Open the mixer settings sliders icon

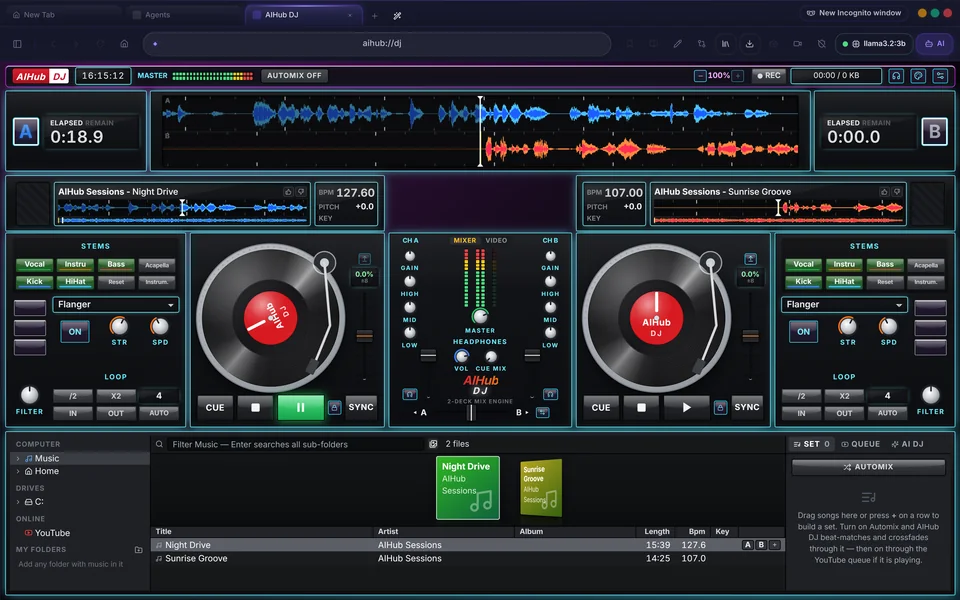940,76
